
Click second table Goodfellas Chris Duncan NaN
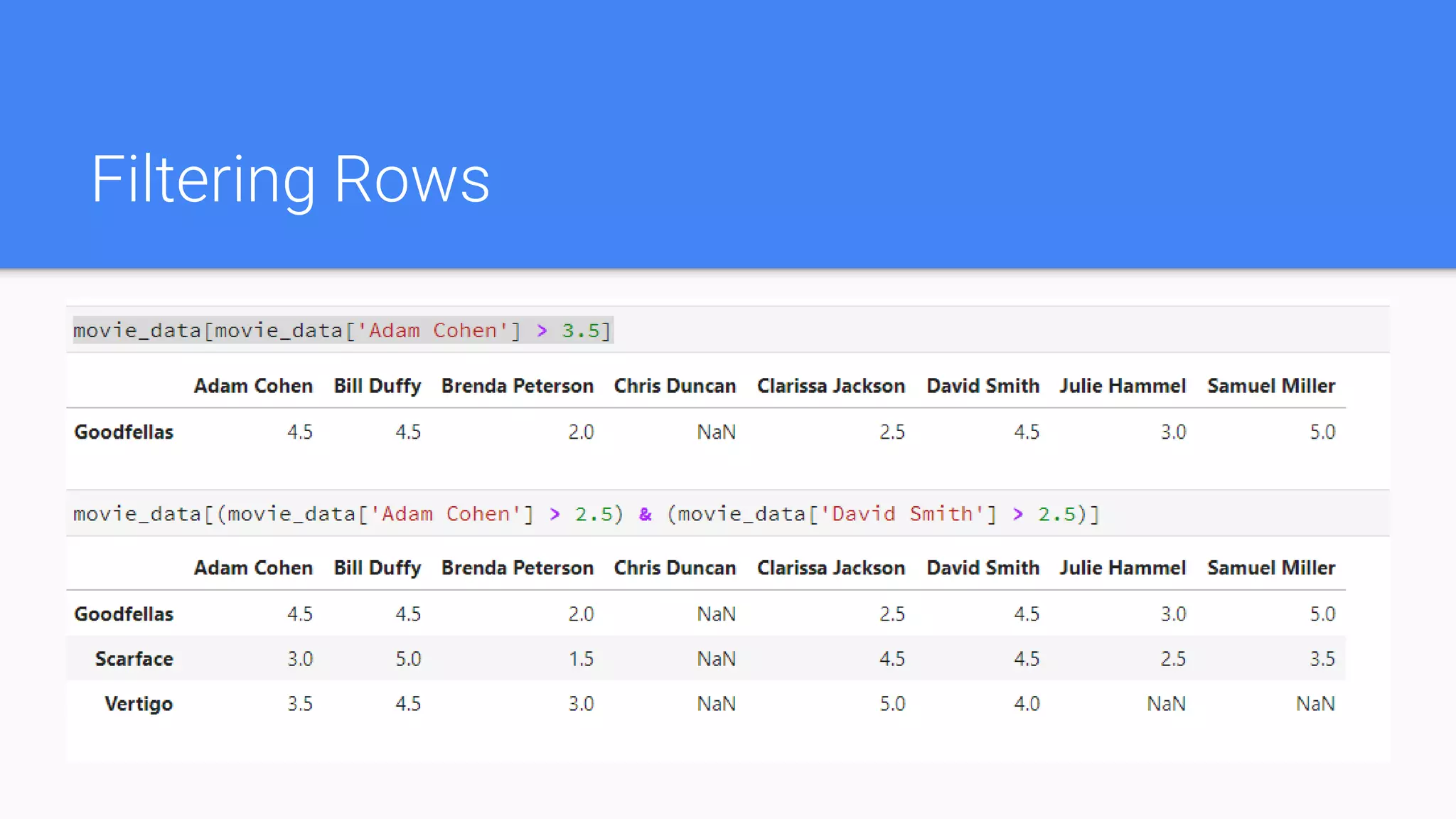(716, 614)
